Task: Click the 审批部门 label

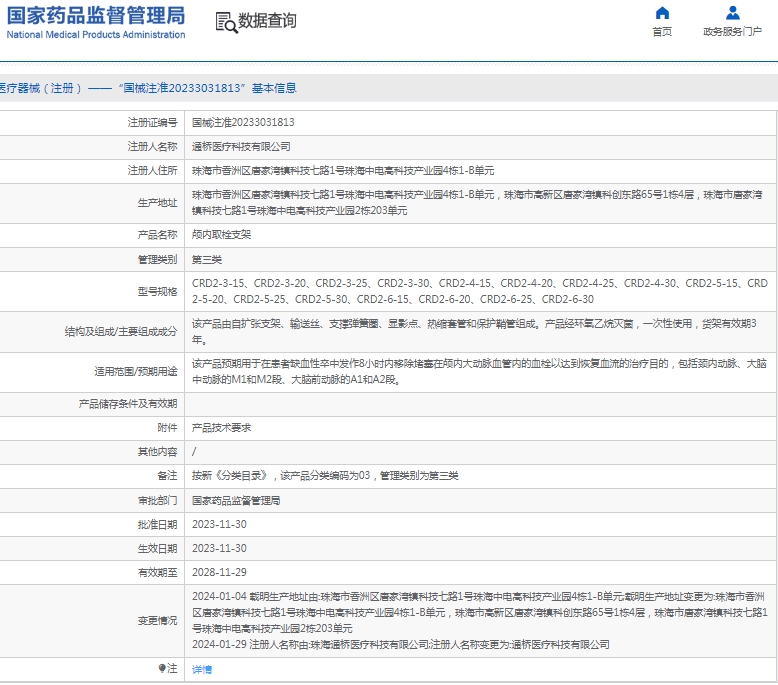Action: coord(157,500)
